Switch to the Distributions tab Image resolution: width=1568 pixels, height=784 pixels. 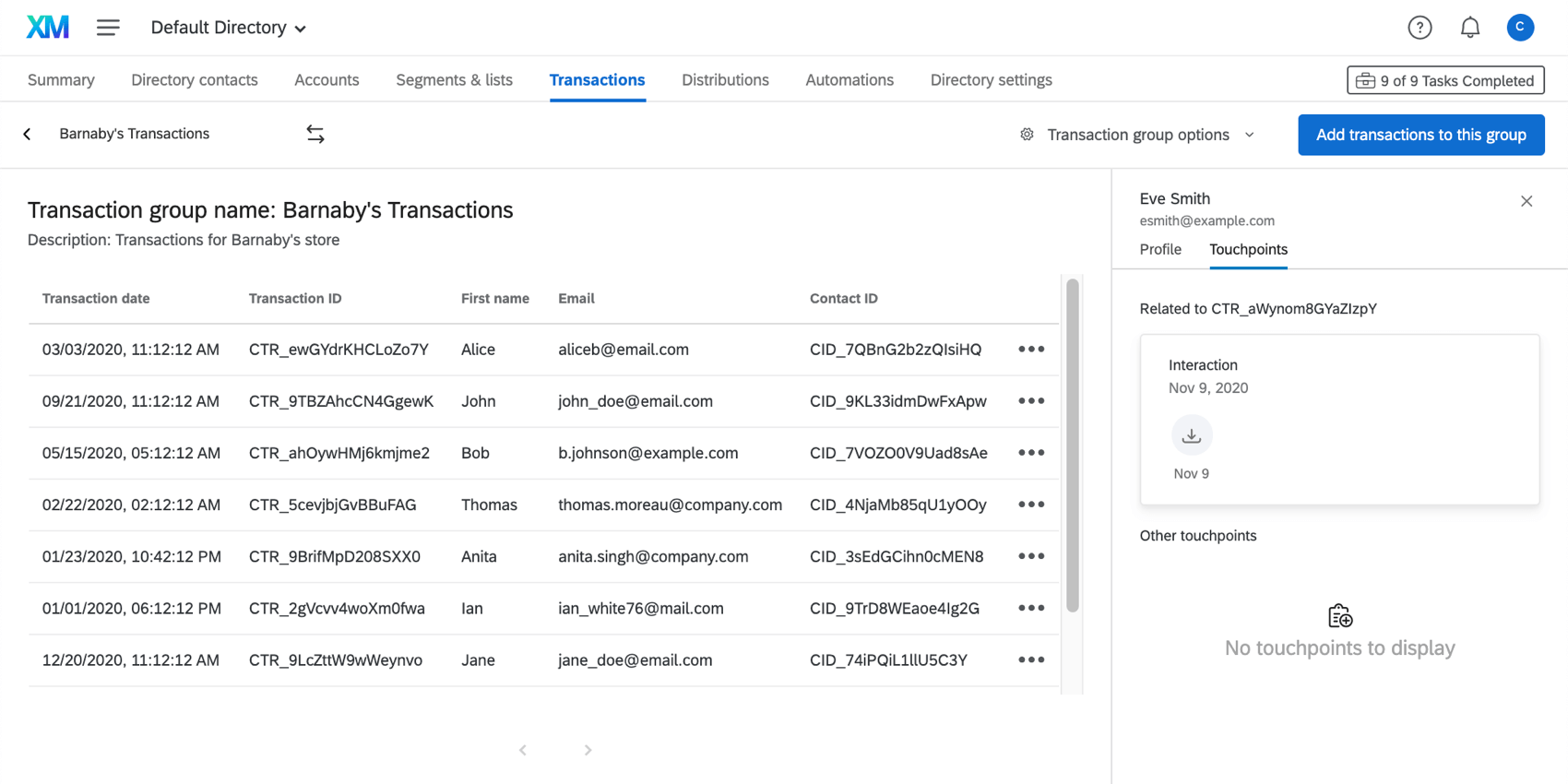[x=725, y=80]
